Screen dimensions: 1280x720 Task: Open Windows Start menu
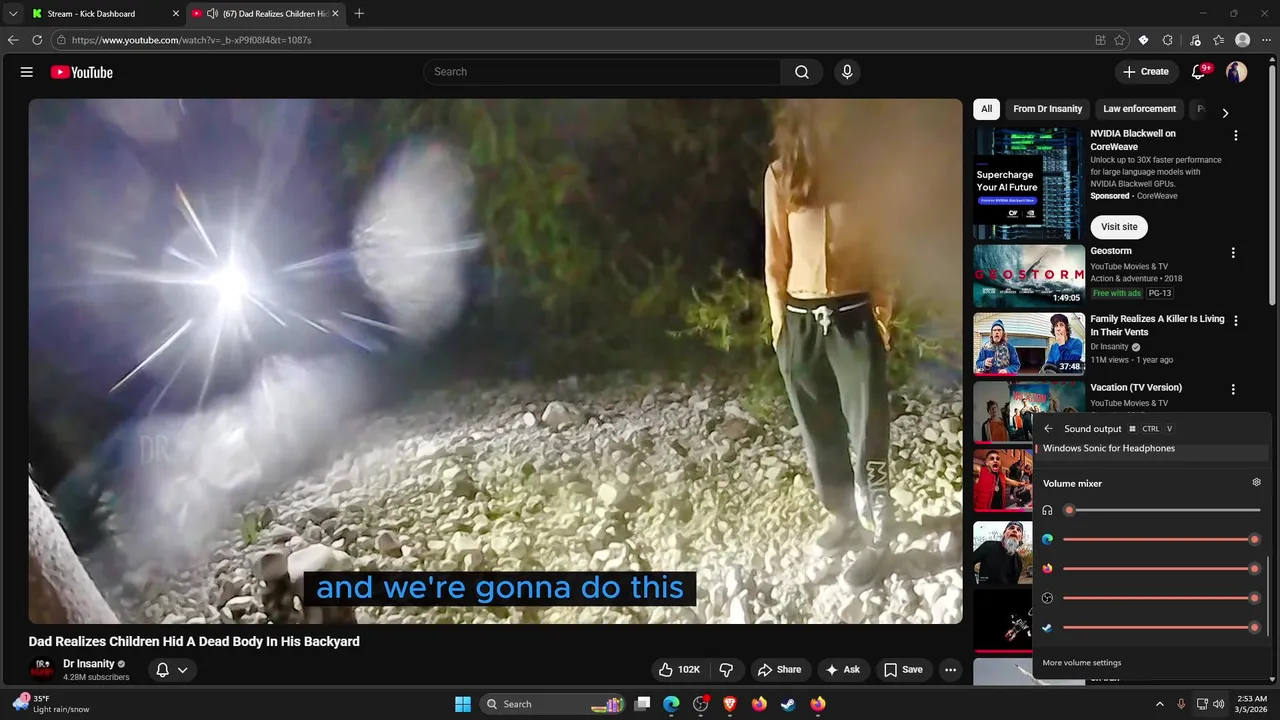coord(463,704)
